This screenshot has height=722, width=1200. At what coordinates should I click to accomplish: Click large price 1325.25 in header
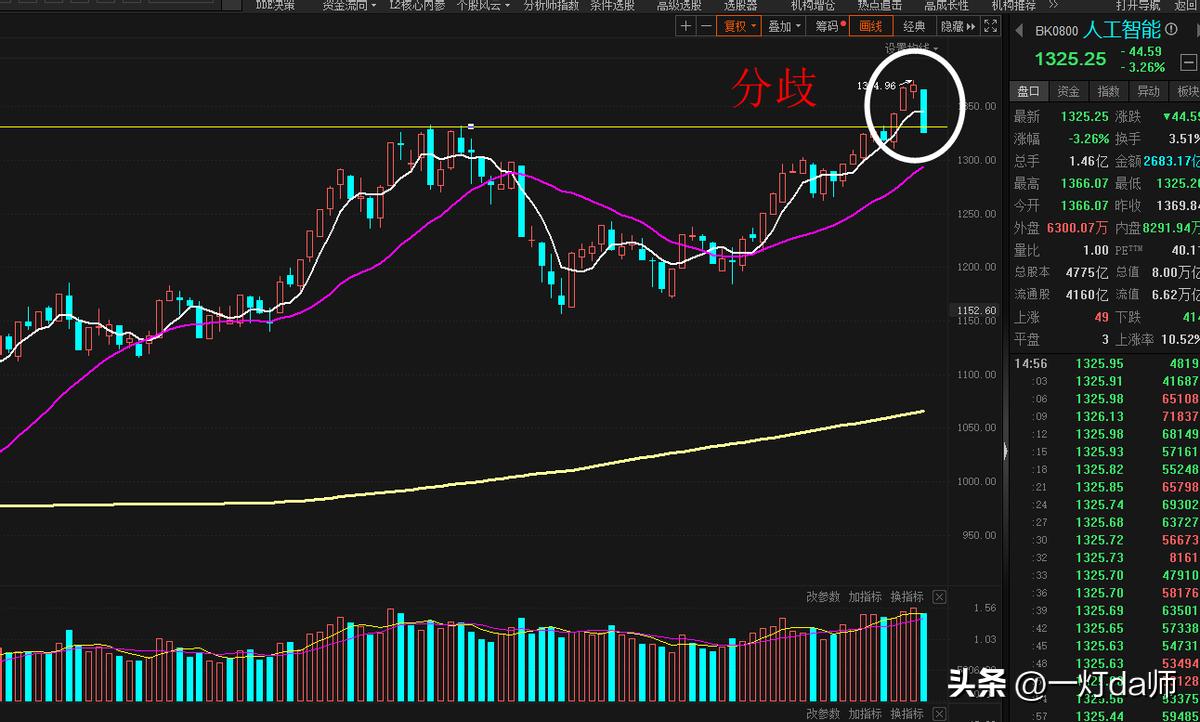tap(1071, 59)
